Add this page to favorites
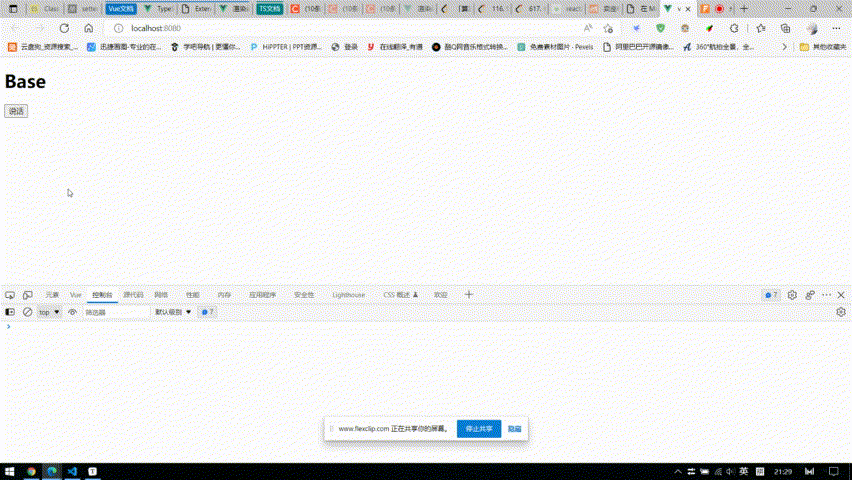852x480 pixels. point(608,28)
